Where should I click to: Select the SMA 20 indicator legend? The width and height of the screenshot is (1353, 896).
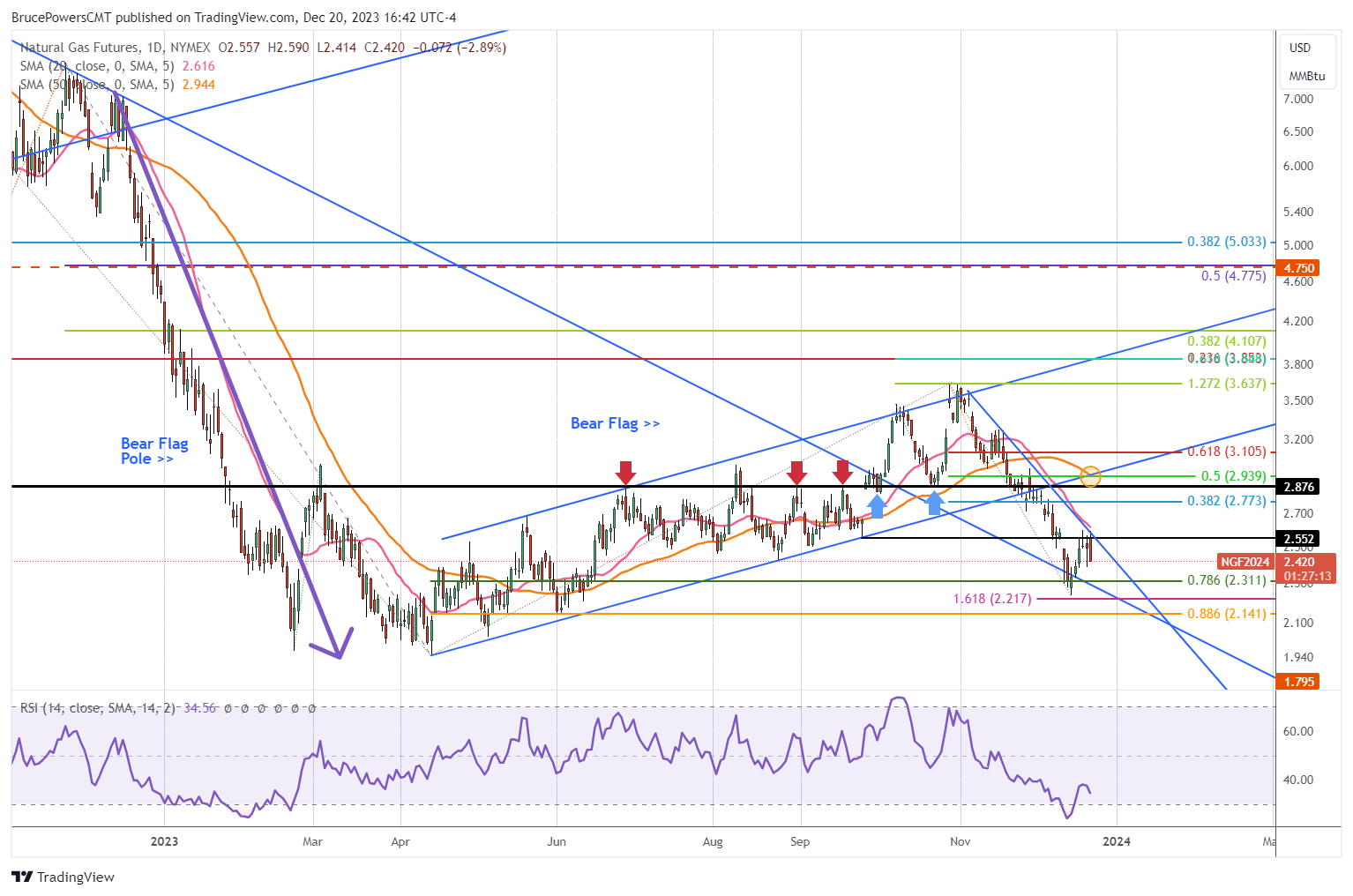[x=98, y=66]
